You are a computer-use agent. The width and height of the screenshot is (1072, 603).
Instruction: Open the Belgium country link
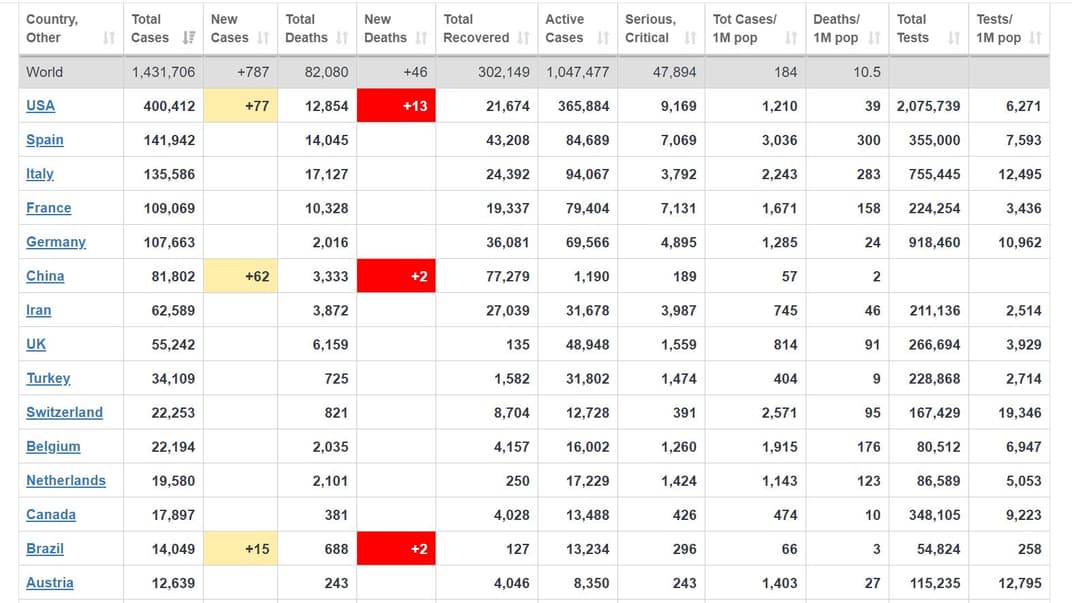tap(53, 447)
